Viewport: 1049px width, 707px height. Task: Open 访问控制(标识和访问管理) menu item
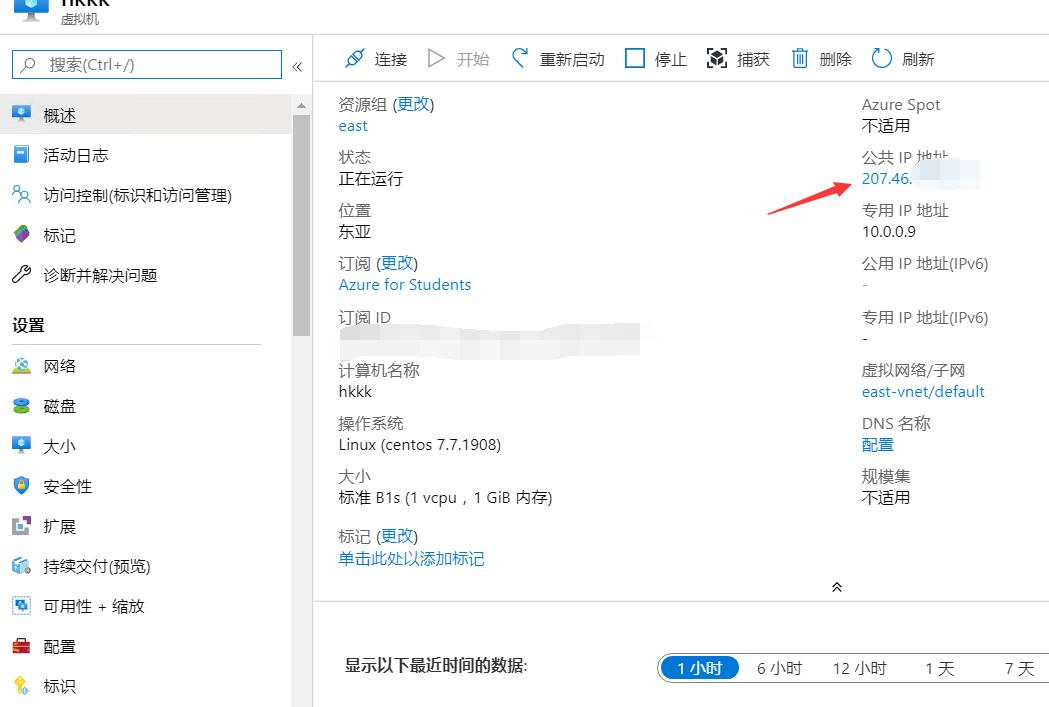(x=146, y=195)
